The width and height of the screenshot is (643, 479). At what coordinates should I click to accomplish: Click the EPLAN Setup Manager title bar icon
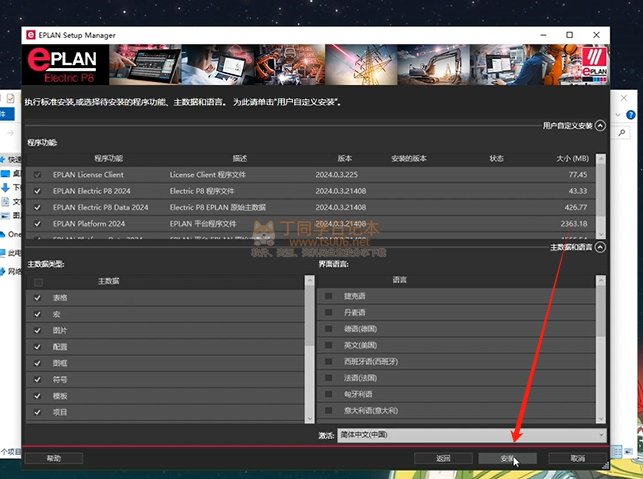pyautogui.click(x=30, y=34)
